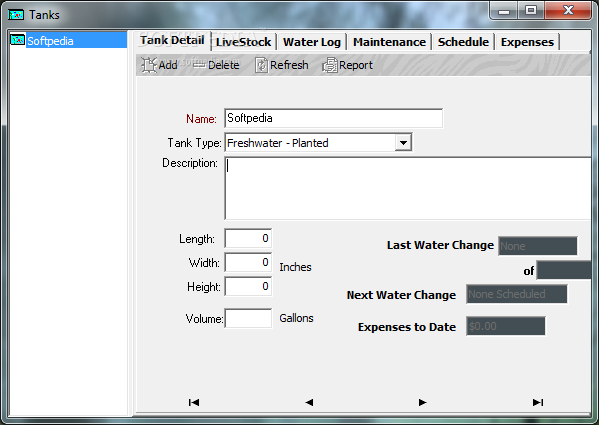Open the Report from the toolbar
Viewport: 599px width, 425px height.
click(347, 65)
